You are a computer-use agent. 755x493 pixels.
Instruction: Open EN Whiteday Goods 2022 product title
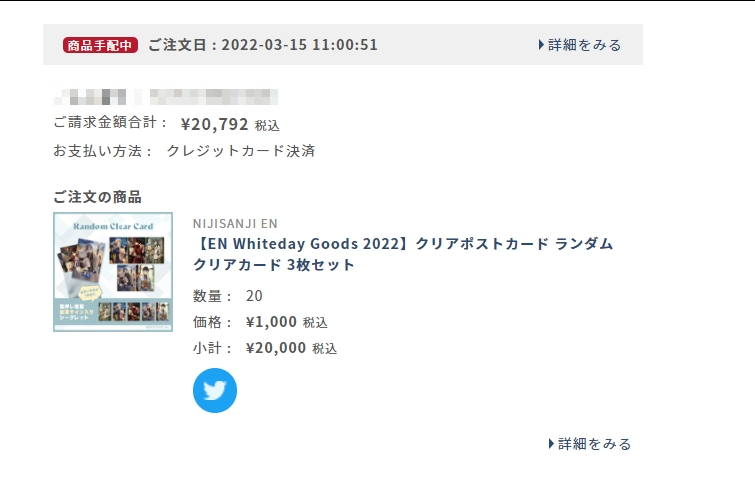tap(403, 254)
